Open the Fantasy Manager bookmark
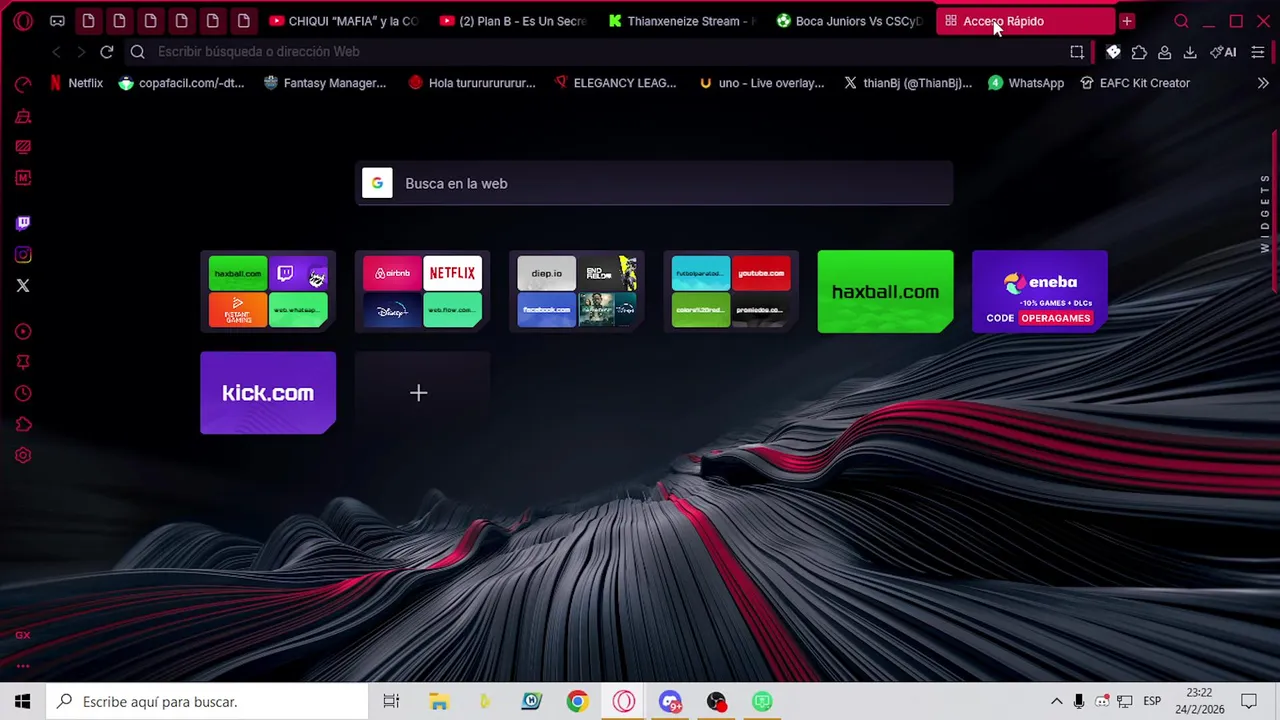 [x=324, y=83]
